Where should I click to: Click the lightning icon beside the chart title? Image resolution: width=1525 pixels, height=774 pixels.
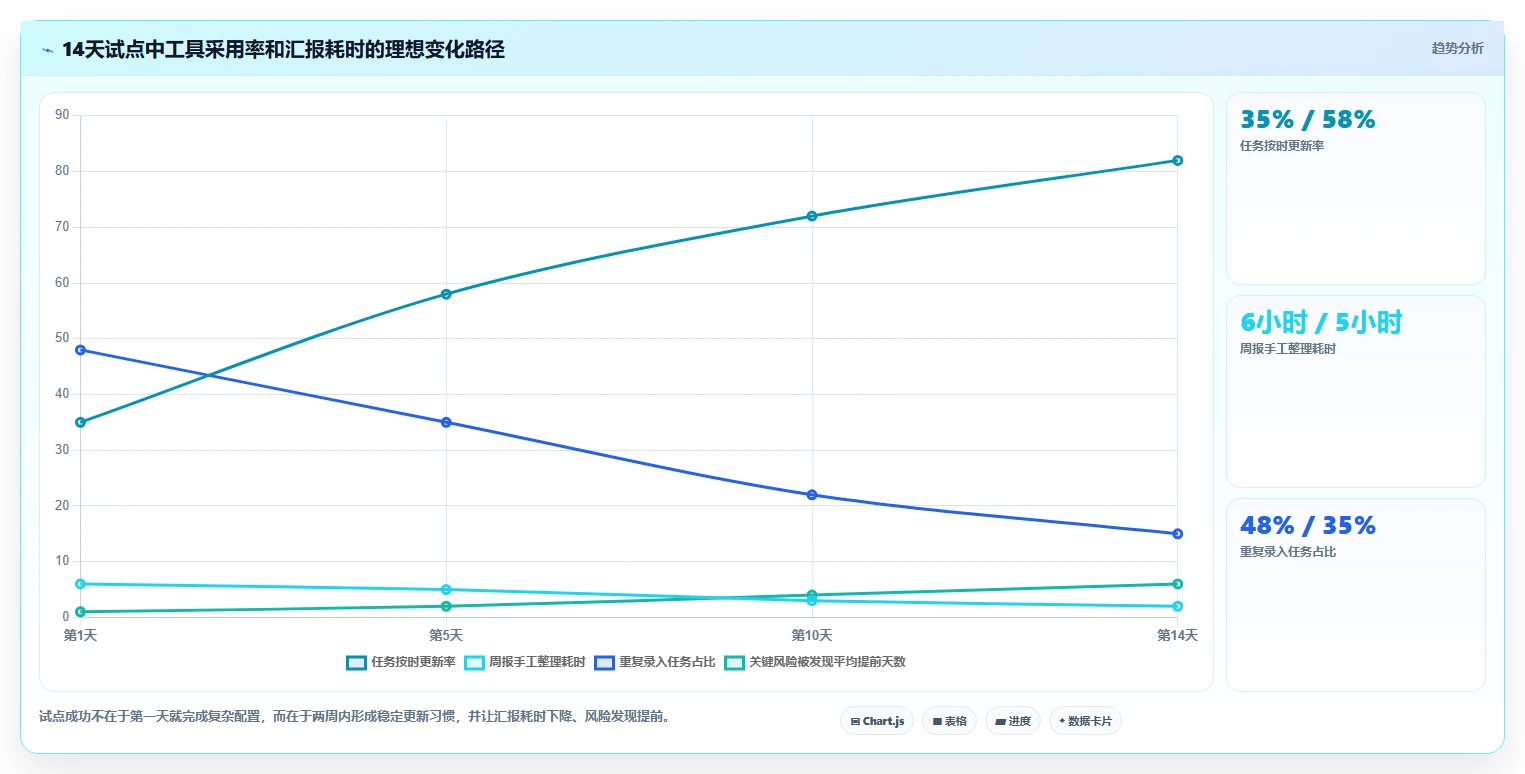(48, 51)
